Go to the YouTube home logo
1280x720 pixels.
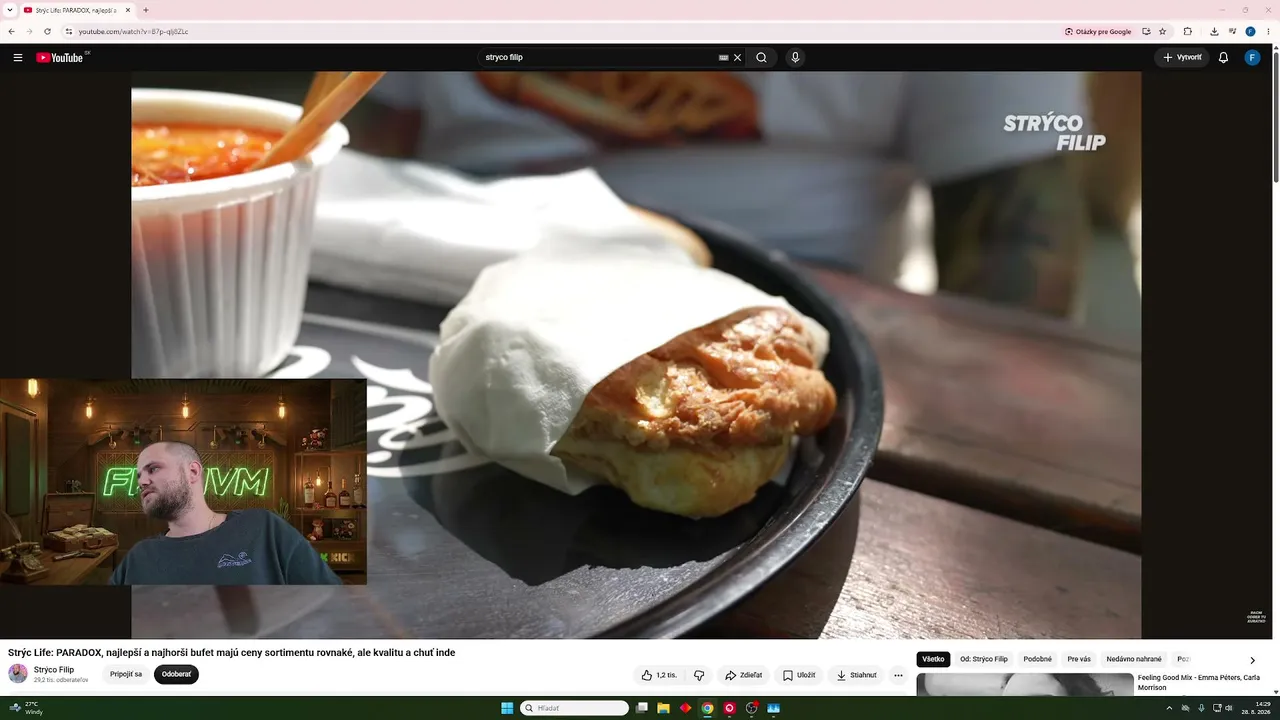[60, 58]
